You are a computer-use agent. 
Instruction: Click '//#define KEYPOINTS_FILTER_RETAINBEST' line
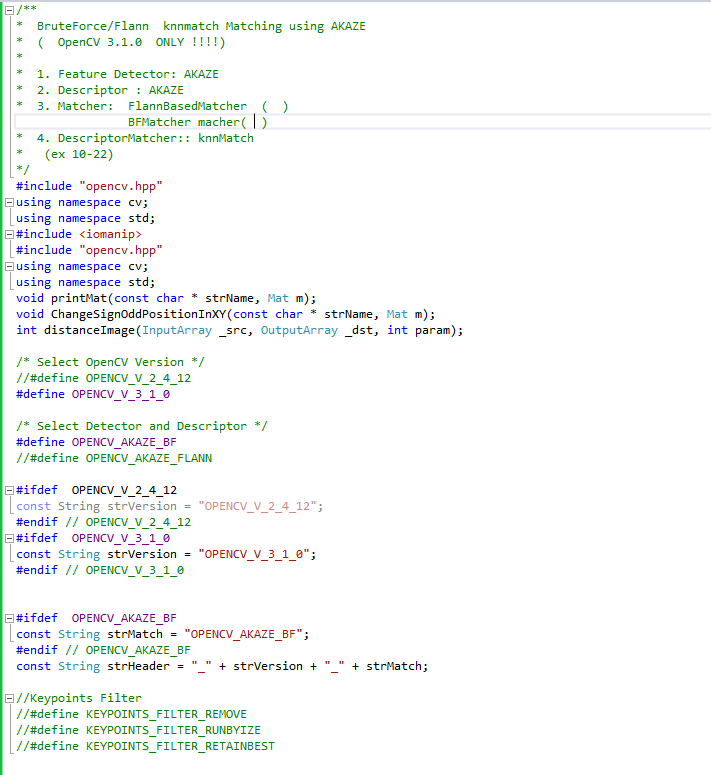point(145,746)
